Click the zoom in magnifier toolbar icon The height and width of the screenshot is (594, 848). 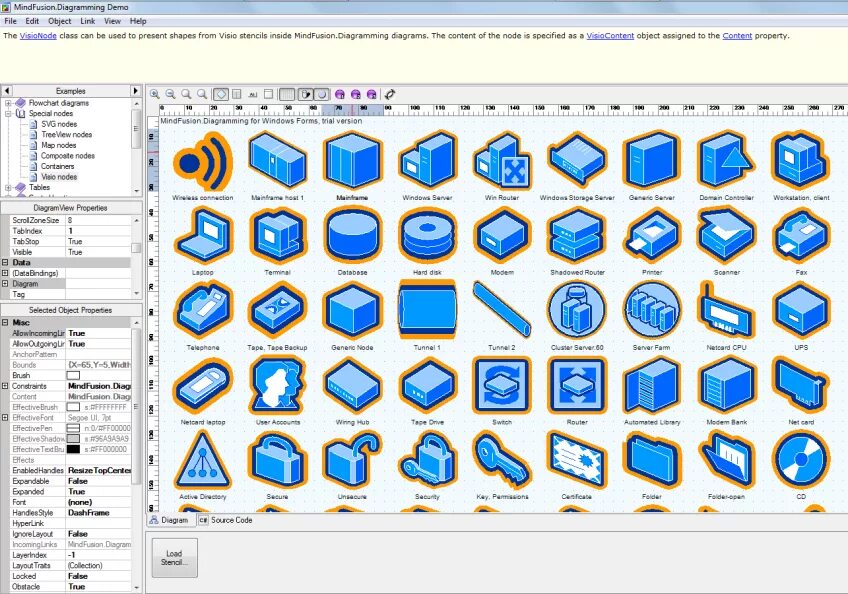[155, 94]
